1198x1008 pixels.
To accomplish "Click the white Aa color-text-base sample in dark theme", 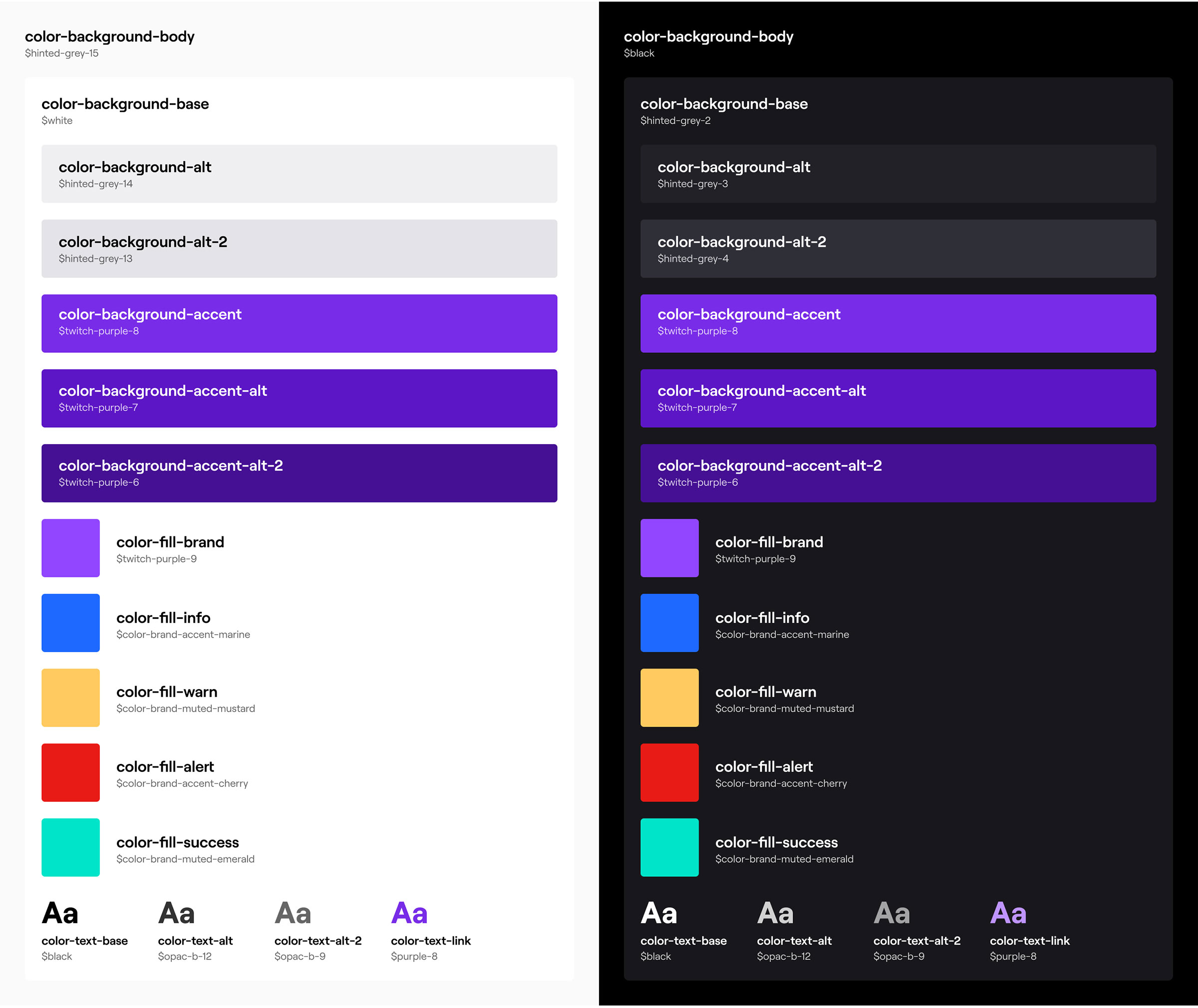I will click(658, 913).
